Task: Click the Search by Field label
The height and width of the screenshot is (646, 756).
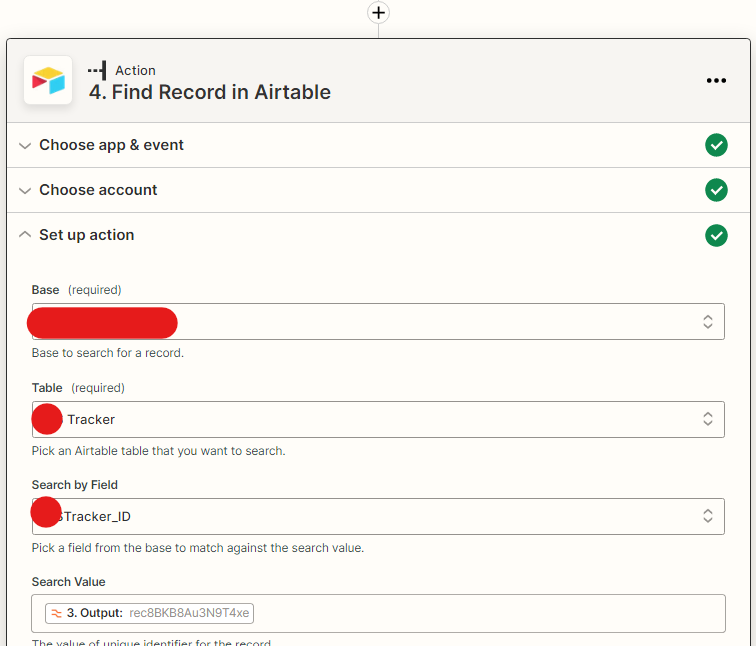Action: click(x=75, y=484)
